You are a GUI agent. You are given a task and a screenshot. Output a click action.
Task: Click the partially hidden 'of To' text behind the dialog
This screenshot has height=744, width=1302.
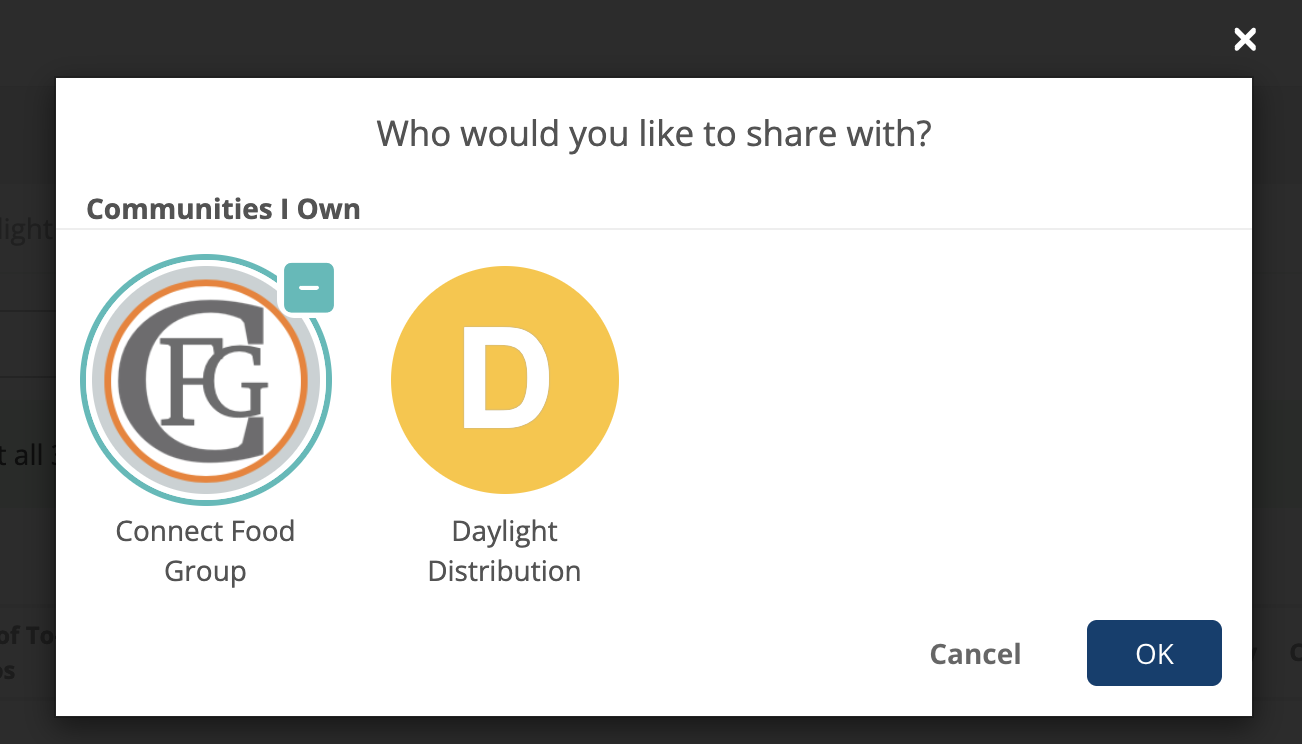27,636
